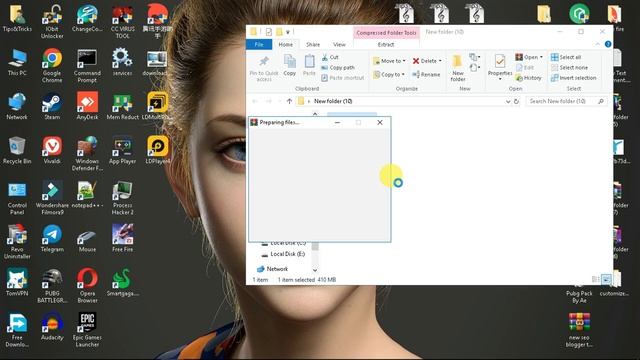
Task: Close the Preparing files dialog
Action: 380,122
